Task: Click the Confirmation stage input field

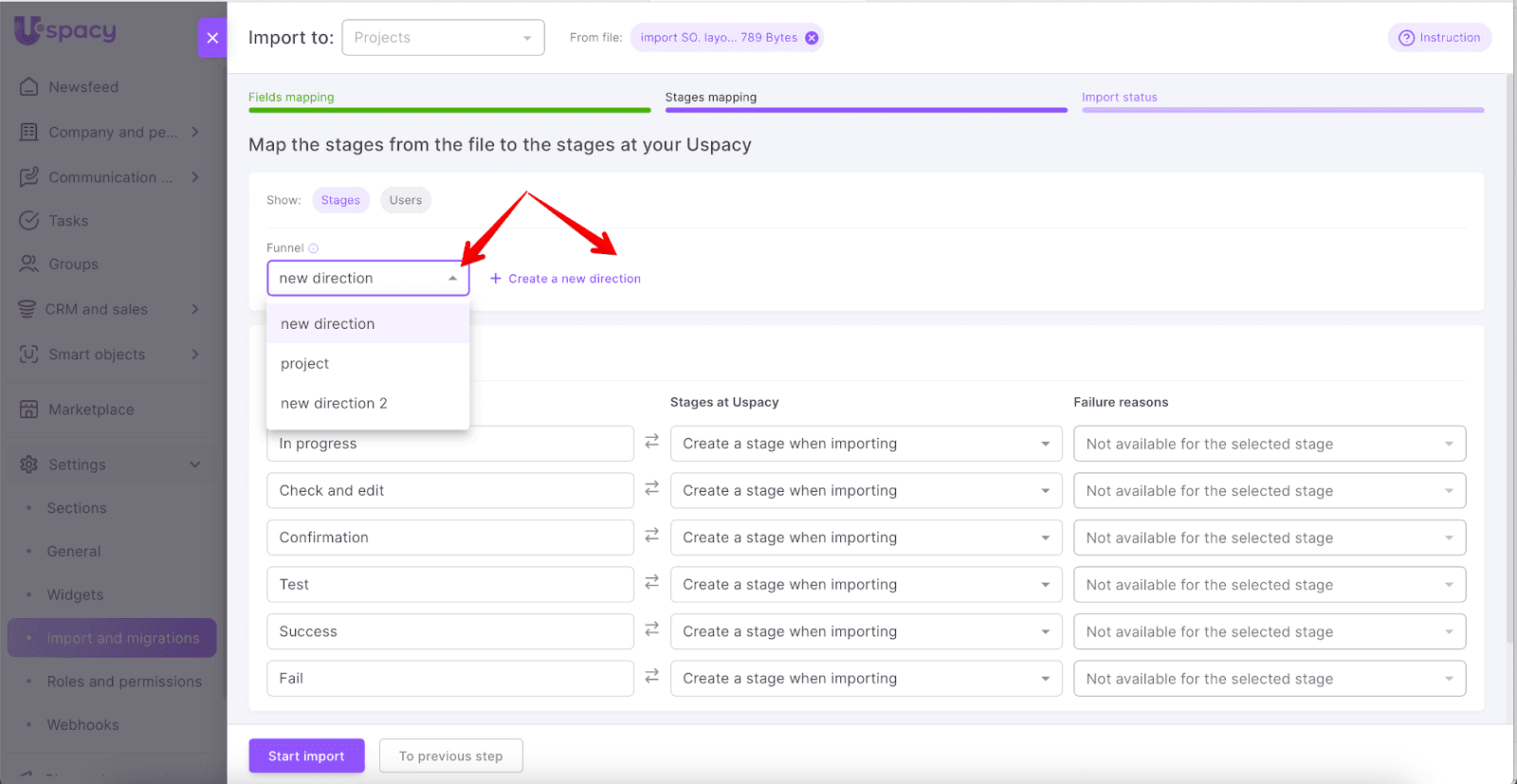Action: 449,538
